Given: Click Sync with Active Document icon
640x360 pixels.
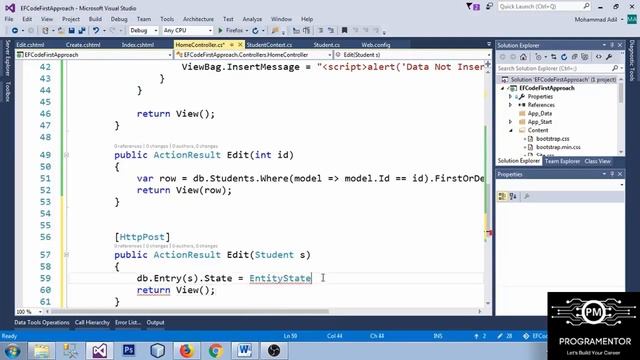Looking at the screenshot, I should (553, 57).
